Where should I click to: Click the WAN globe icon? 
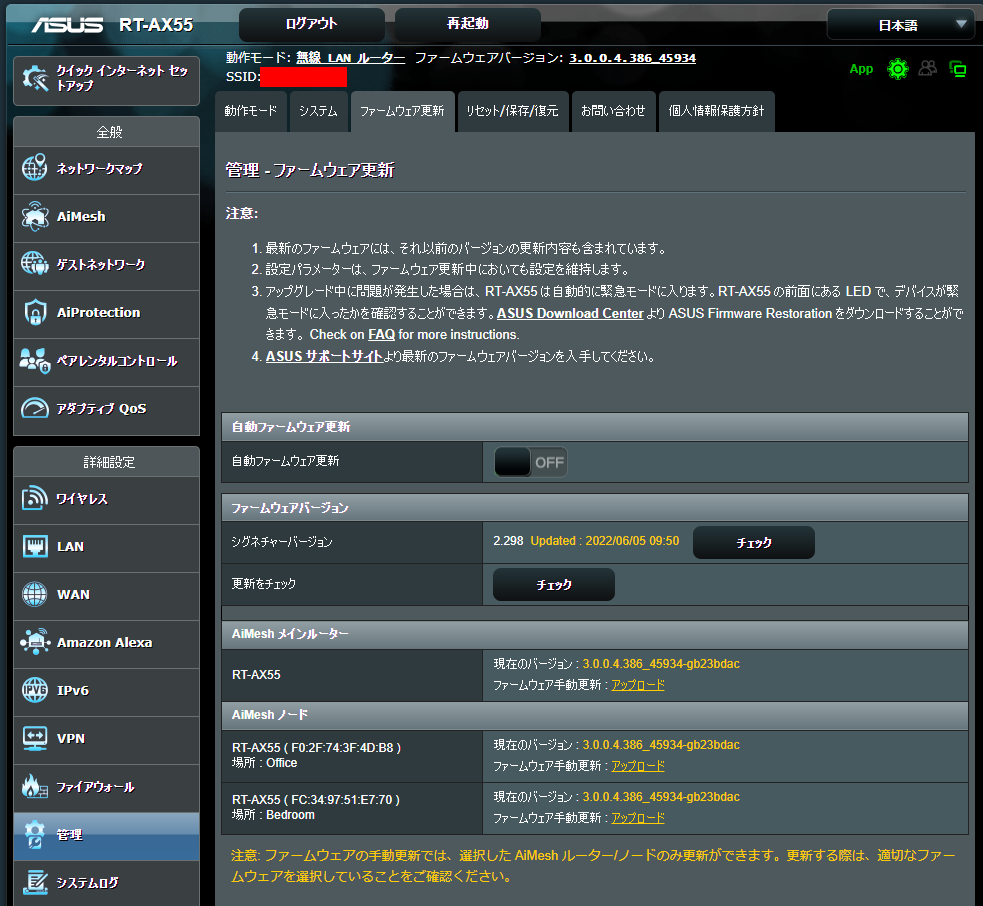34,594
